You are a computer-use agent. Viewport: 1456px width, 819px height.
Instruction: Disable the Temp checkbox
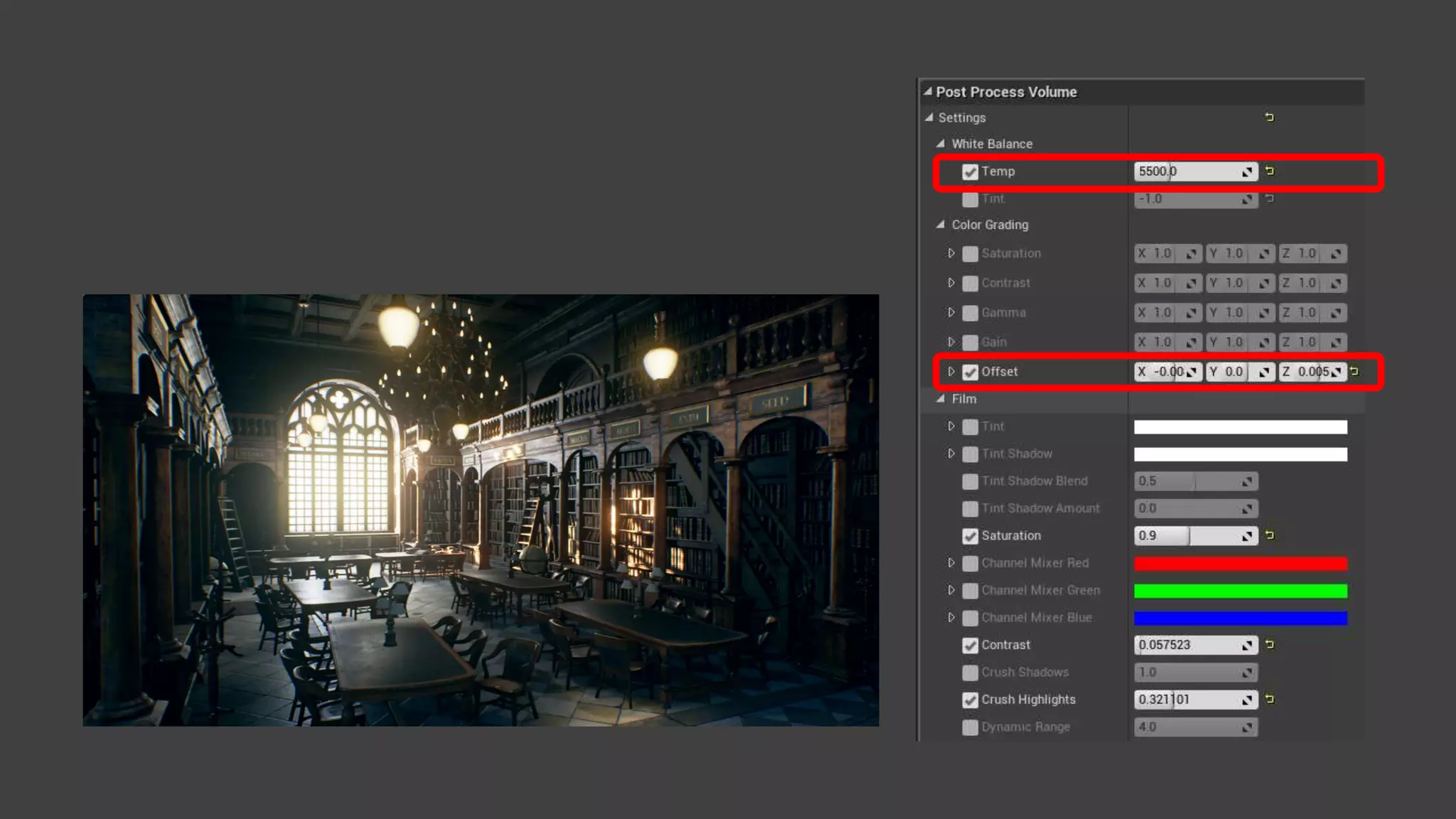pos(970,172)
